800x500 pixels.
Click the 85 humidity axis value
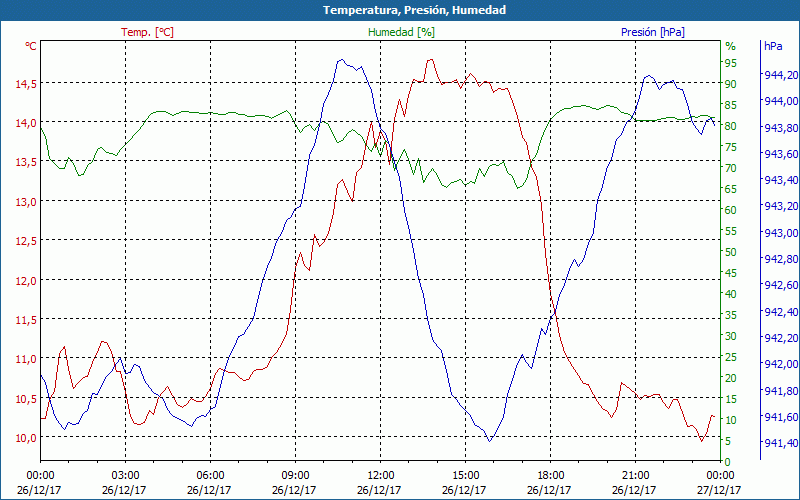[x=731, y=105]
